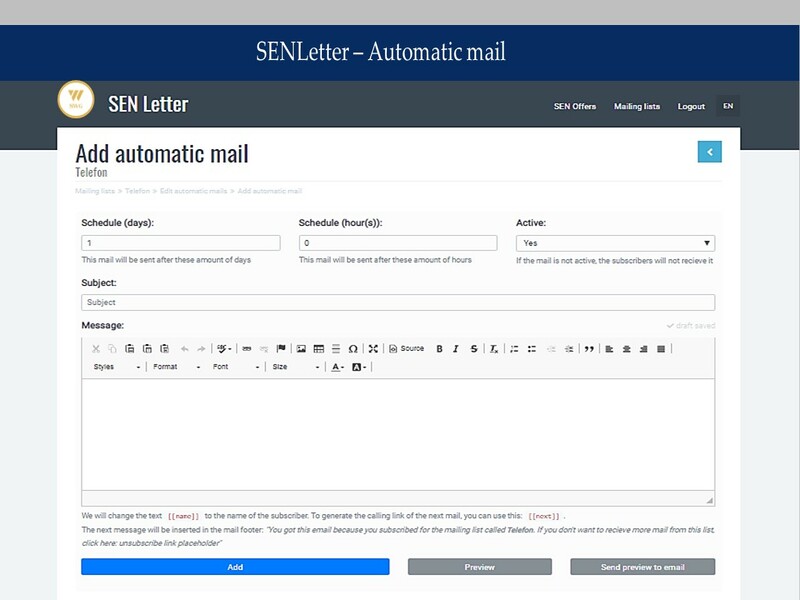800x600 pixels.
Task: Insert an image into the message
Action: (301, 349)
